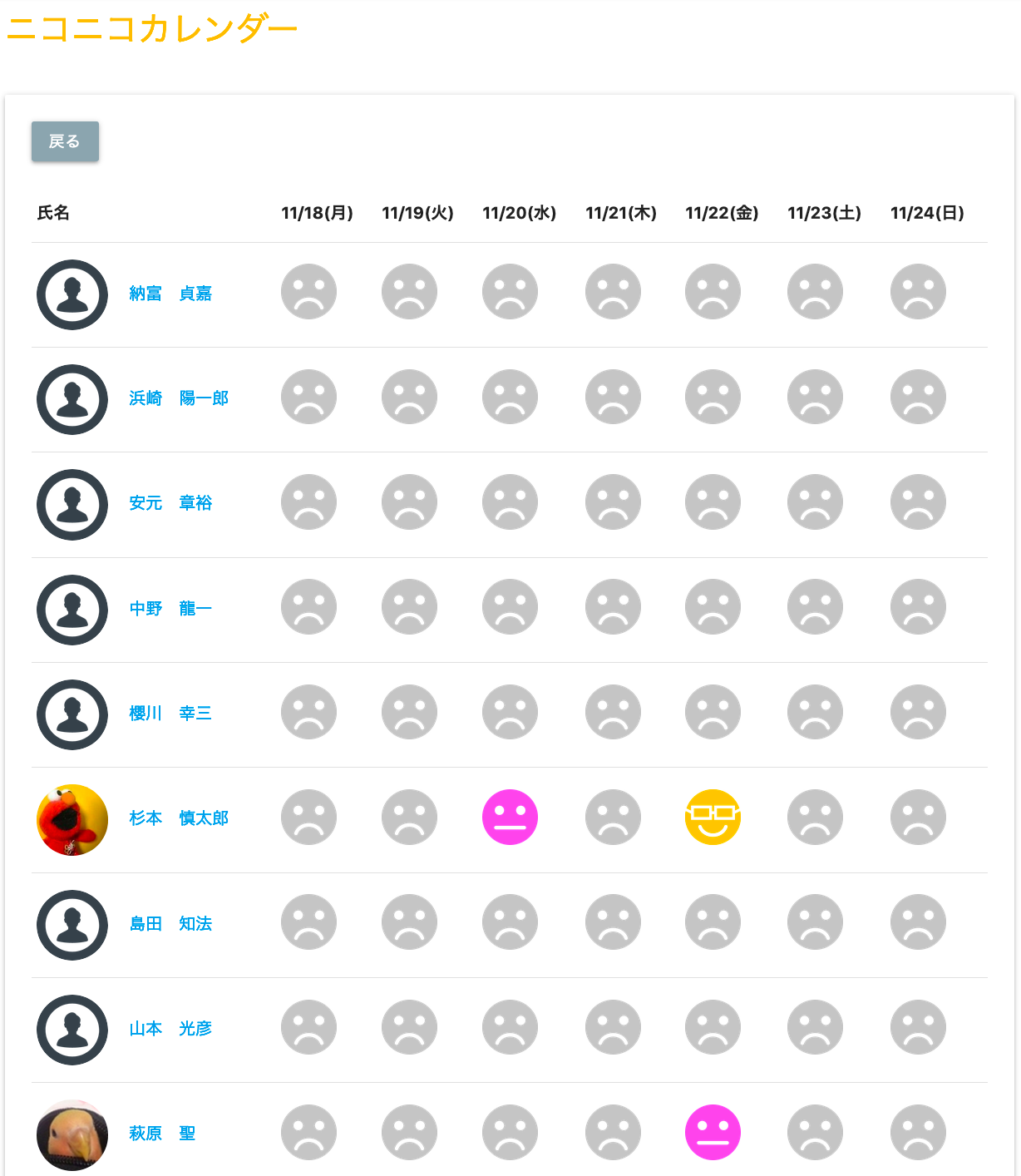Click 杉本 慎太郎's Elmo avatar photo
This screenshot has height=1176, width=1021.
click(x=72, y=819)
